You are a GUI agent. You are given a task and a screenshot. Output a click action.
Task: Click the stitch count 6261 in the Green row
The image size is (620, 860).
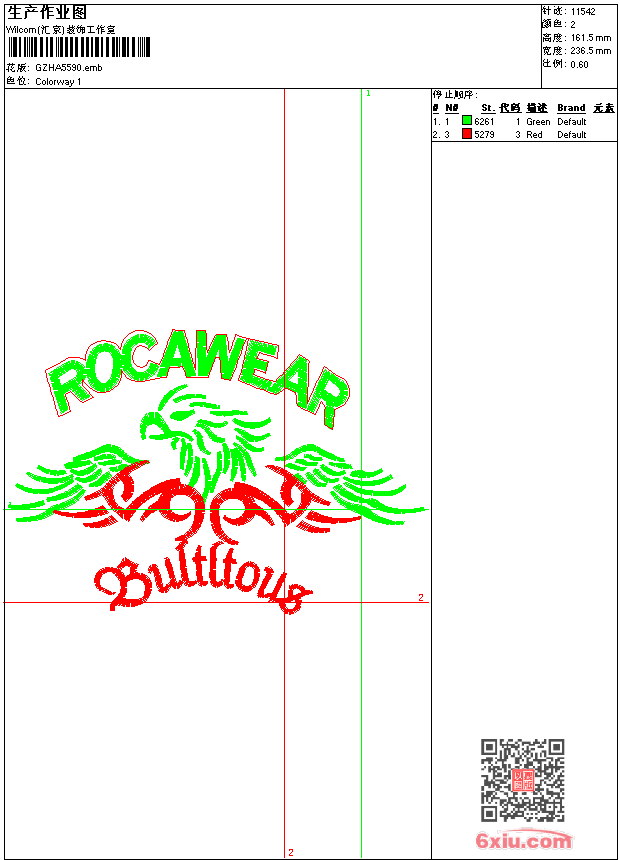(484, 122)
